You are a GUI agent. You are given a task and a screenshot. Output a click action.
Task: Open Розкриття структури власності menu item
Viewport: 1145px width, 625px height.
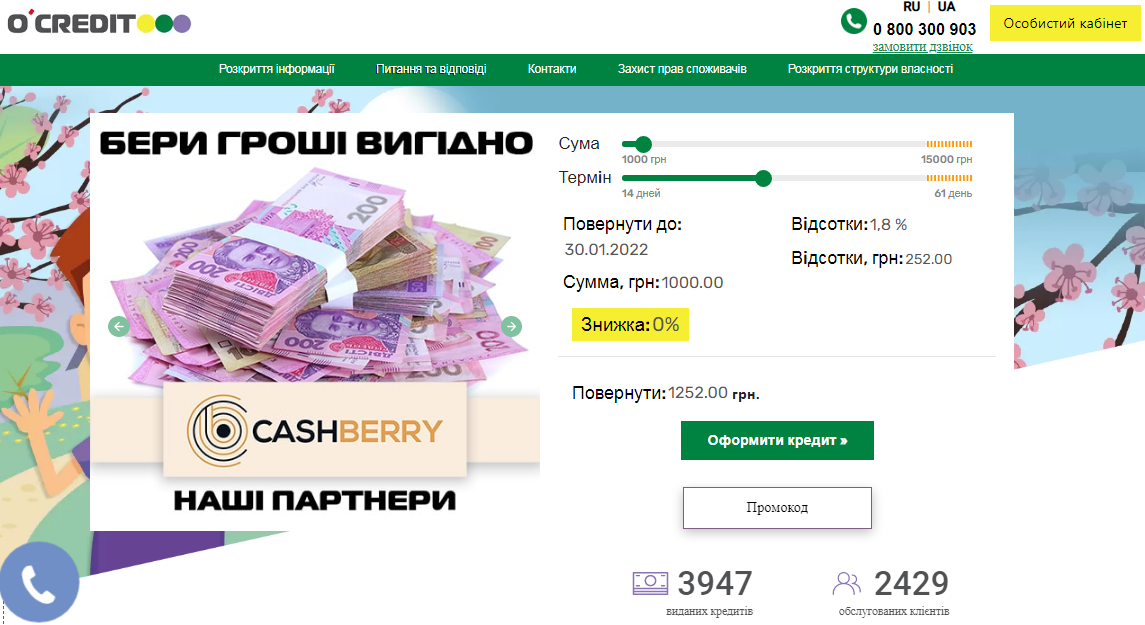click(870, 69)
